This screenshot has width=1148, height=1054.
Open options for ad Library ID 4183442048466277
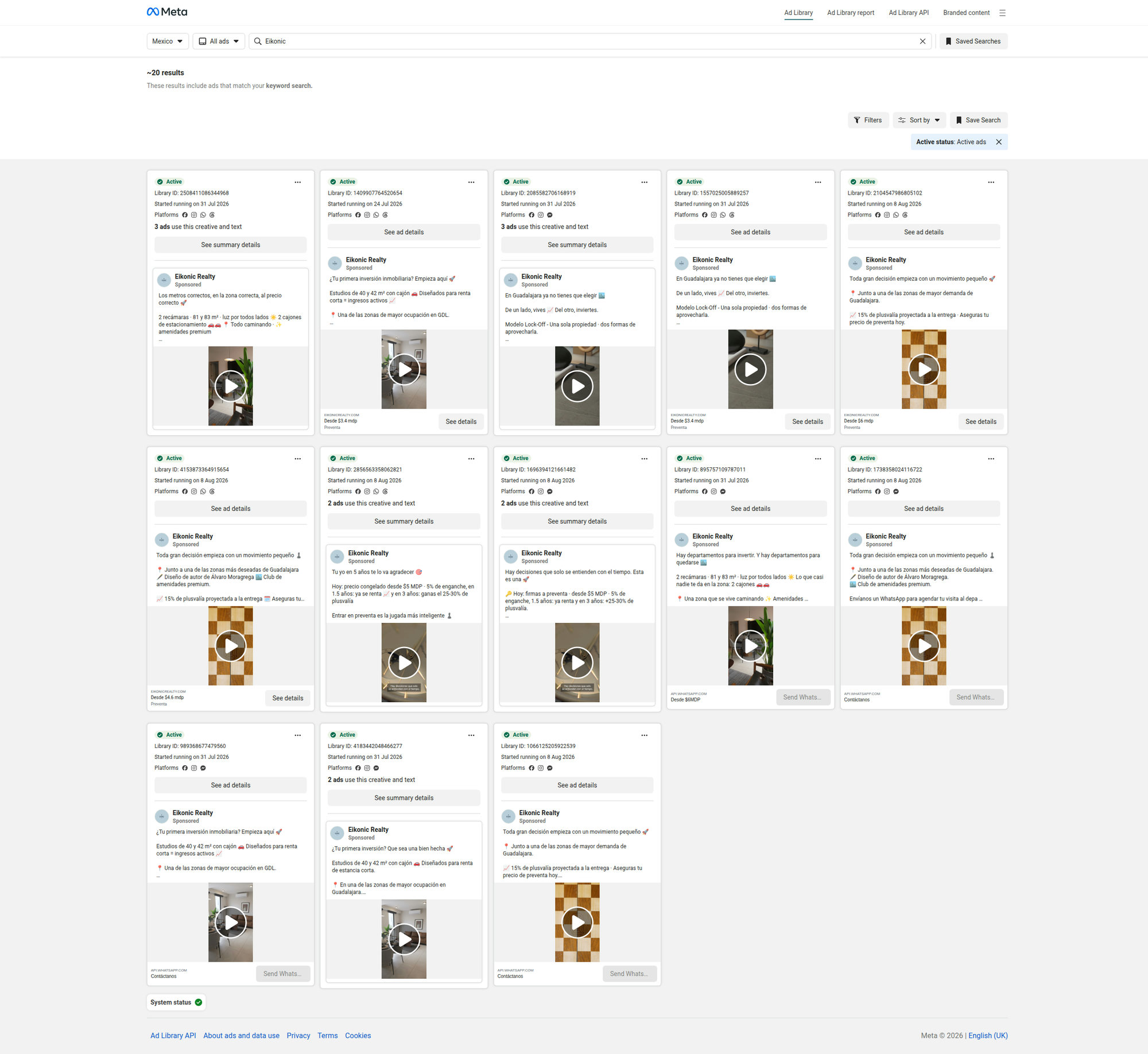pyautogui.click(x=471, y=735)
